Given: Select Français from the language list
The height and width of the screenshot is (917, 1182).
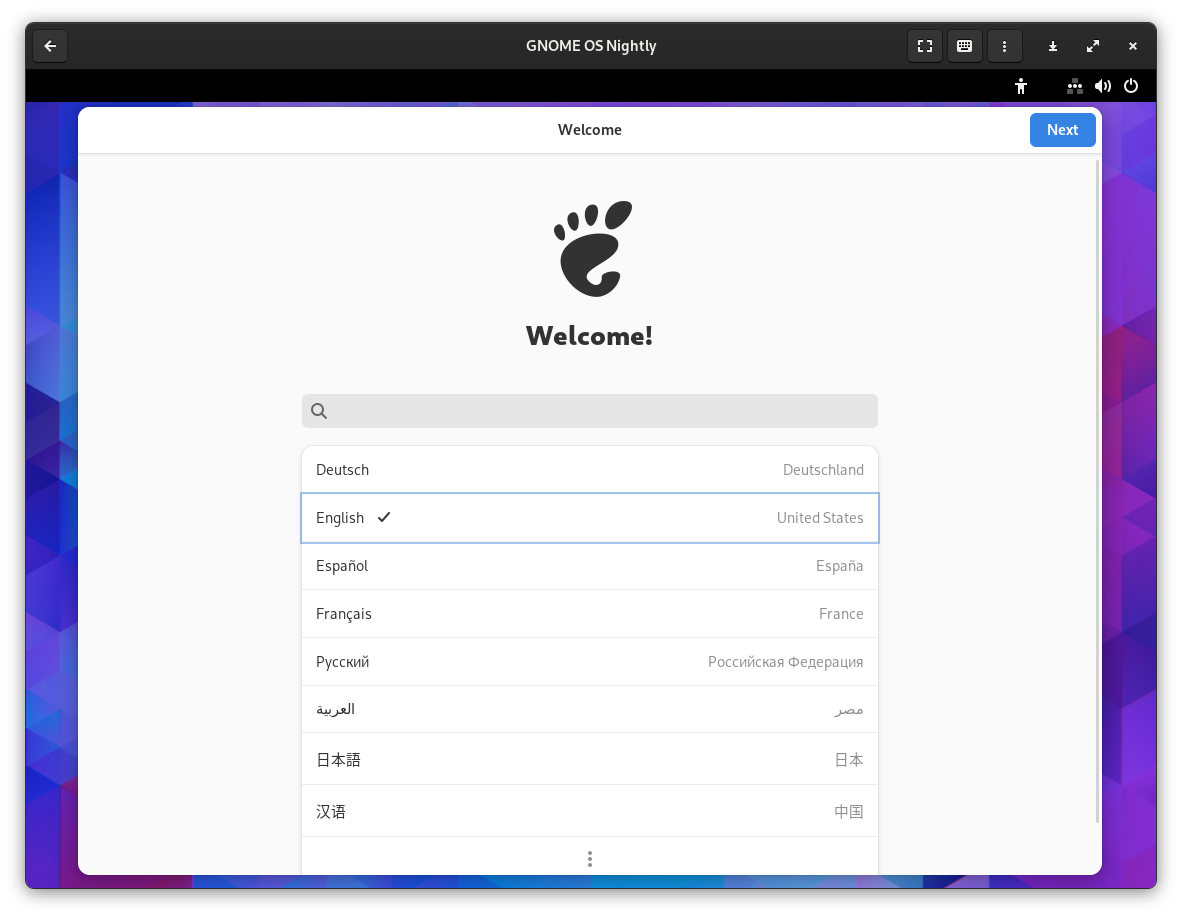Looking at the screenshot, I should 590,614.
